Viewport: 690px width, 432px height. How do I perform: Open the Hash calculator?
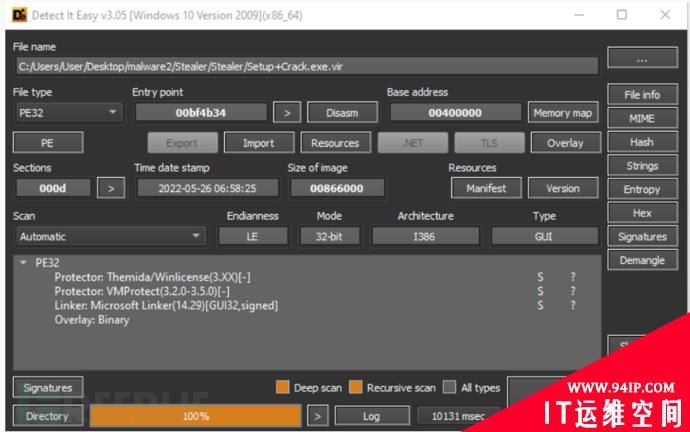(x=642, y=142)
